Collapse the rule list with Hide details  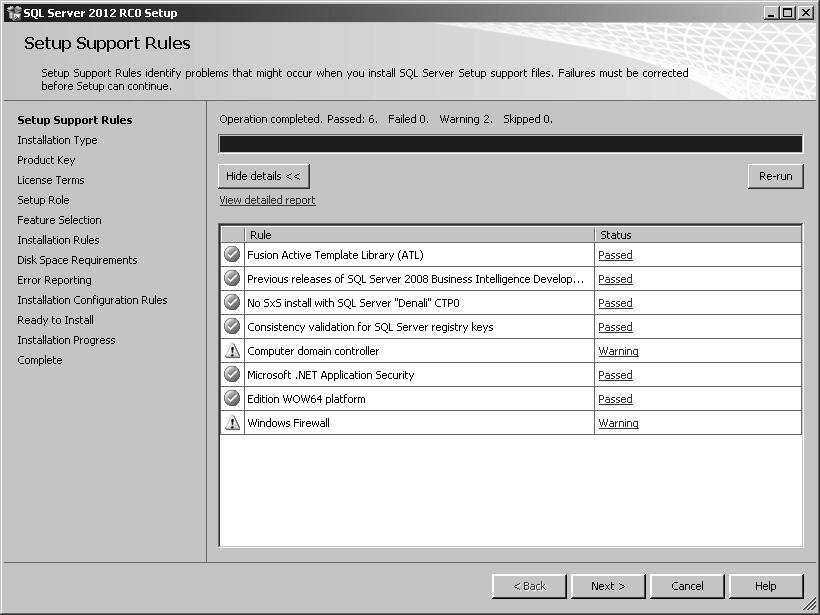click(x=264, y=176)
